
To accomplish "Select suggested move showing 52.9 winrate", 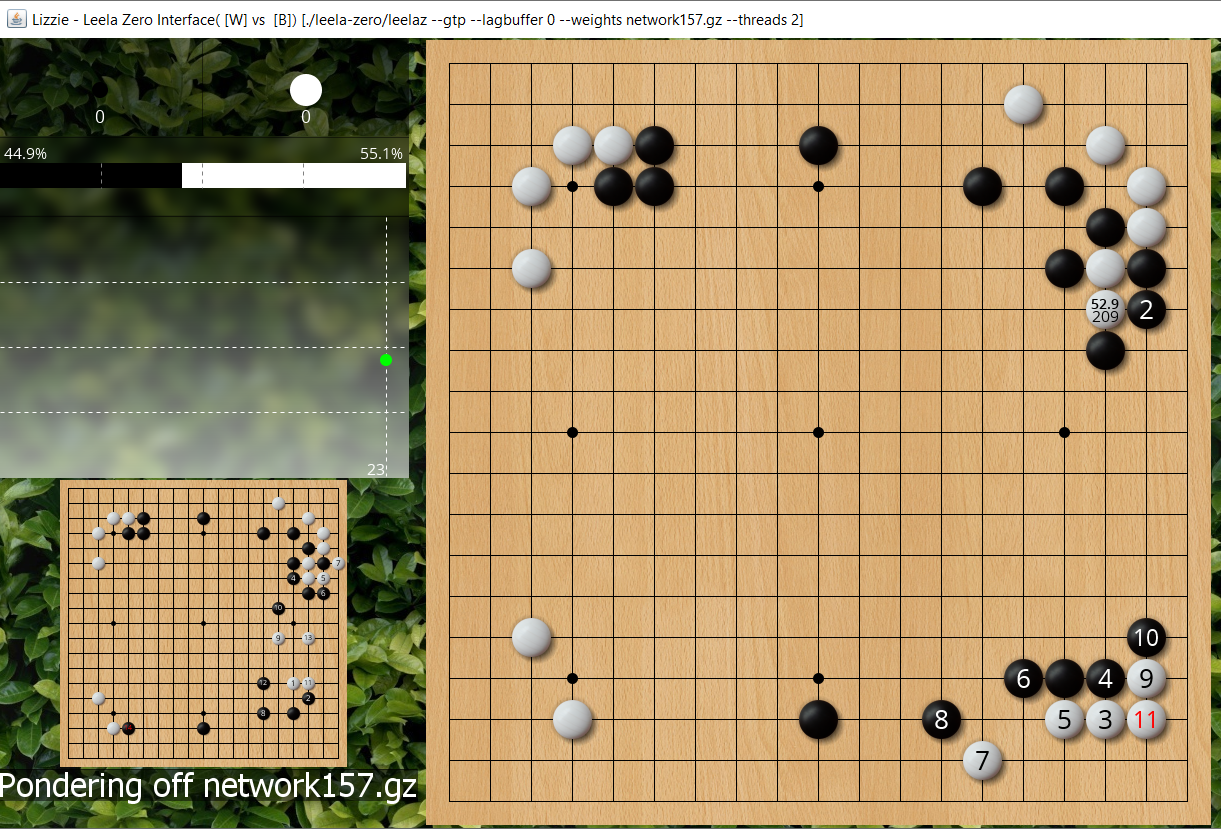I will click(x=1105, y=309).
